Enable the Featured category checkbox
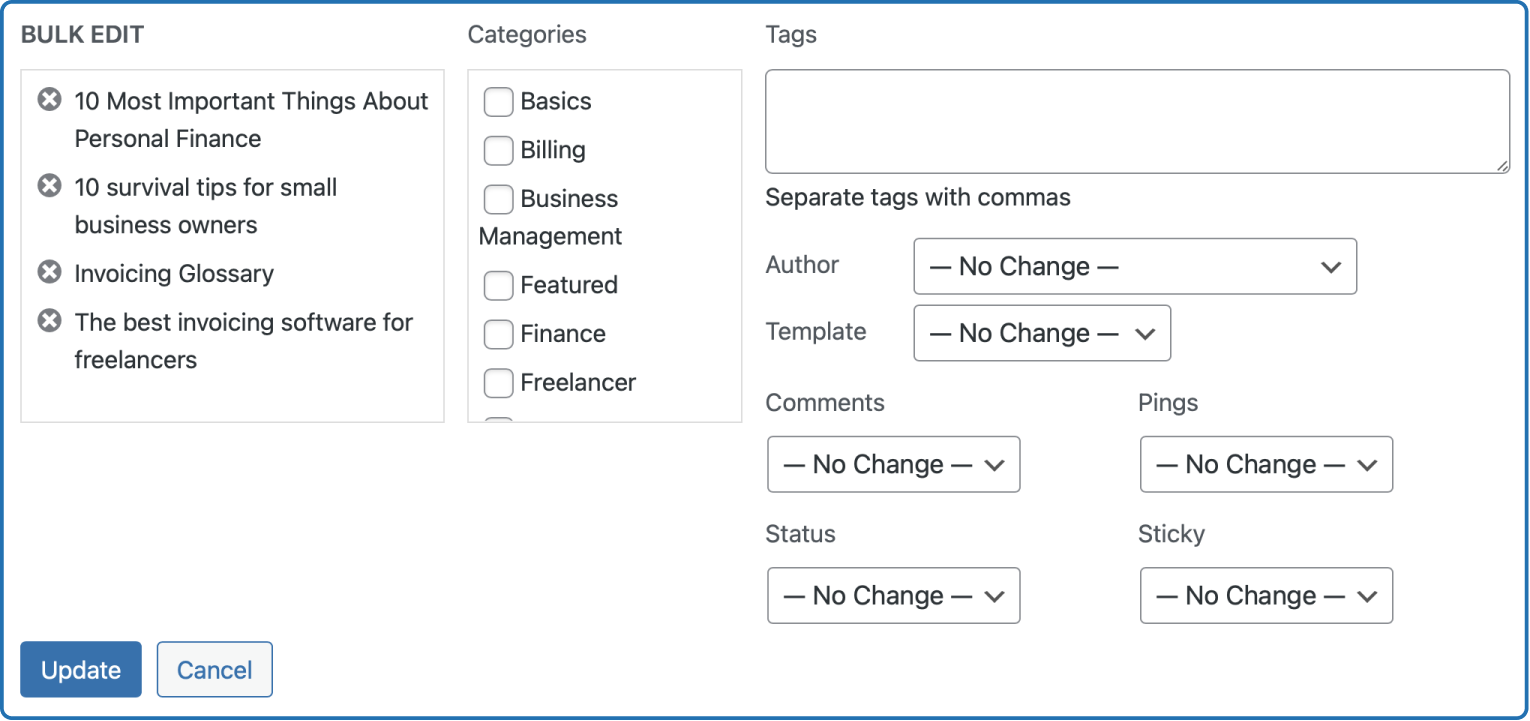Screen dimensions: 1530x721 [x=498, y=286]
